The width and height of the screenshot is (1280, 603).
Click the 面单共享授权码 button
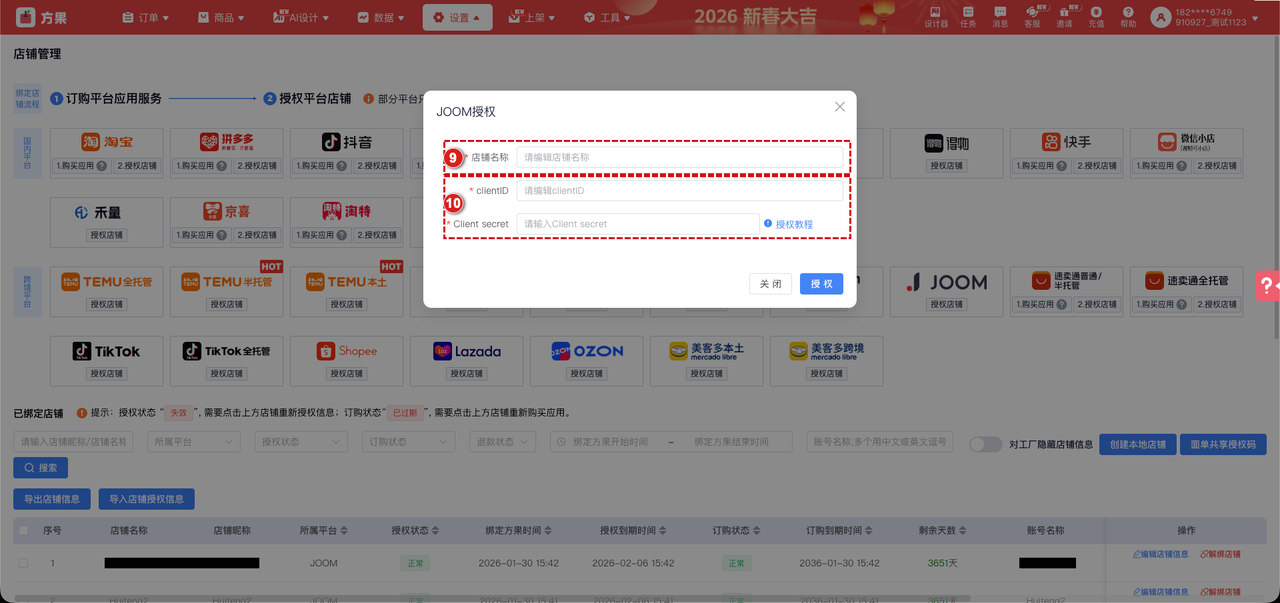click(1223, 444)
